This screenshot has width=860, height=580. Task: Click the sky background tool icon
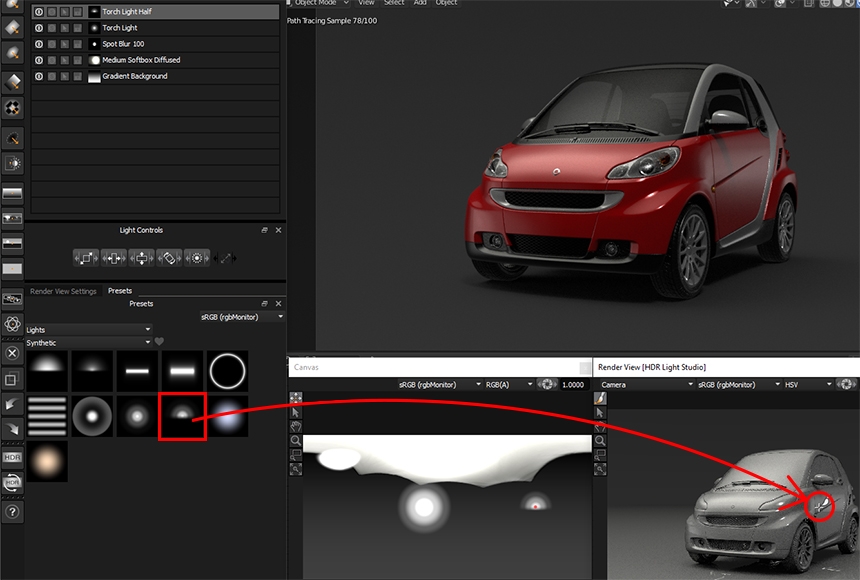pos(12,244)
